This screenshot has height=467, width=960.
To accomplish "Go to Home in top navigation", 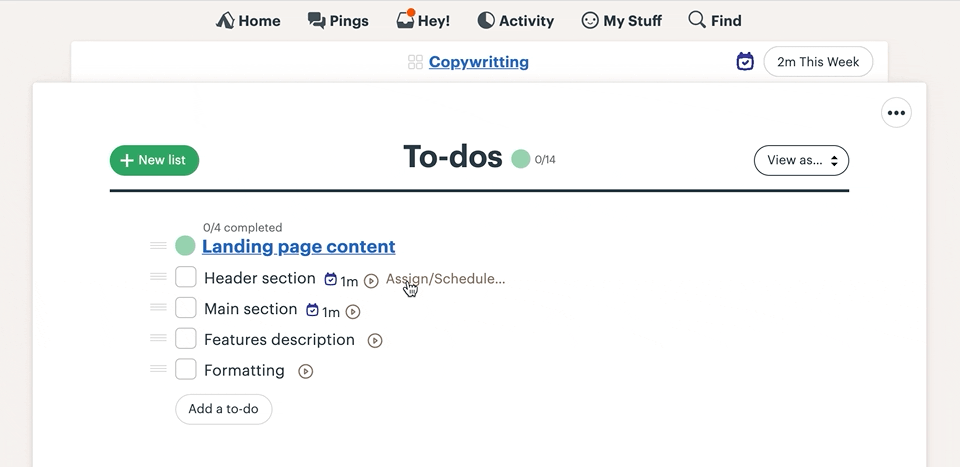I will click(x=248, y=21).
